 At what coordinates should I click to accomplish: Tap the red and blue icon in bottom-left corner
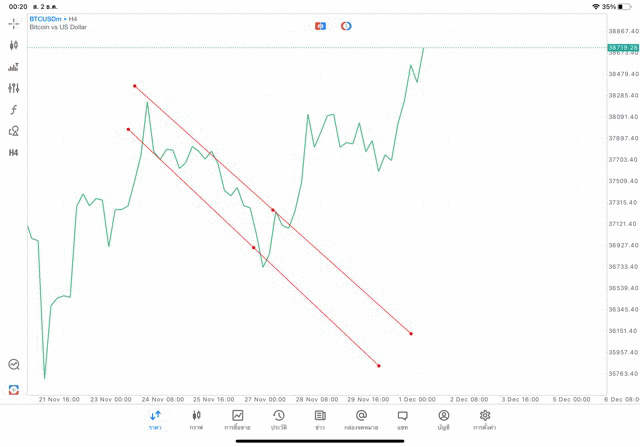pyautogui.click(x=14, y=389)
